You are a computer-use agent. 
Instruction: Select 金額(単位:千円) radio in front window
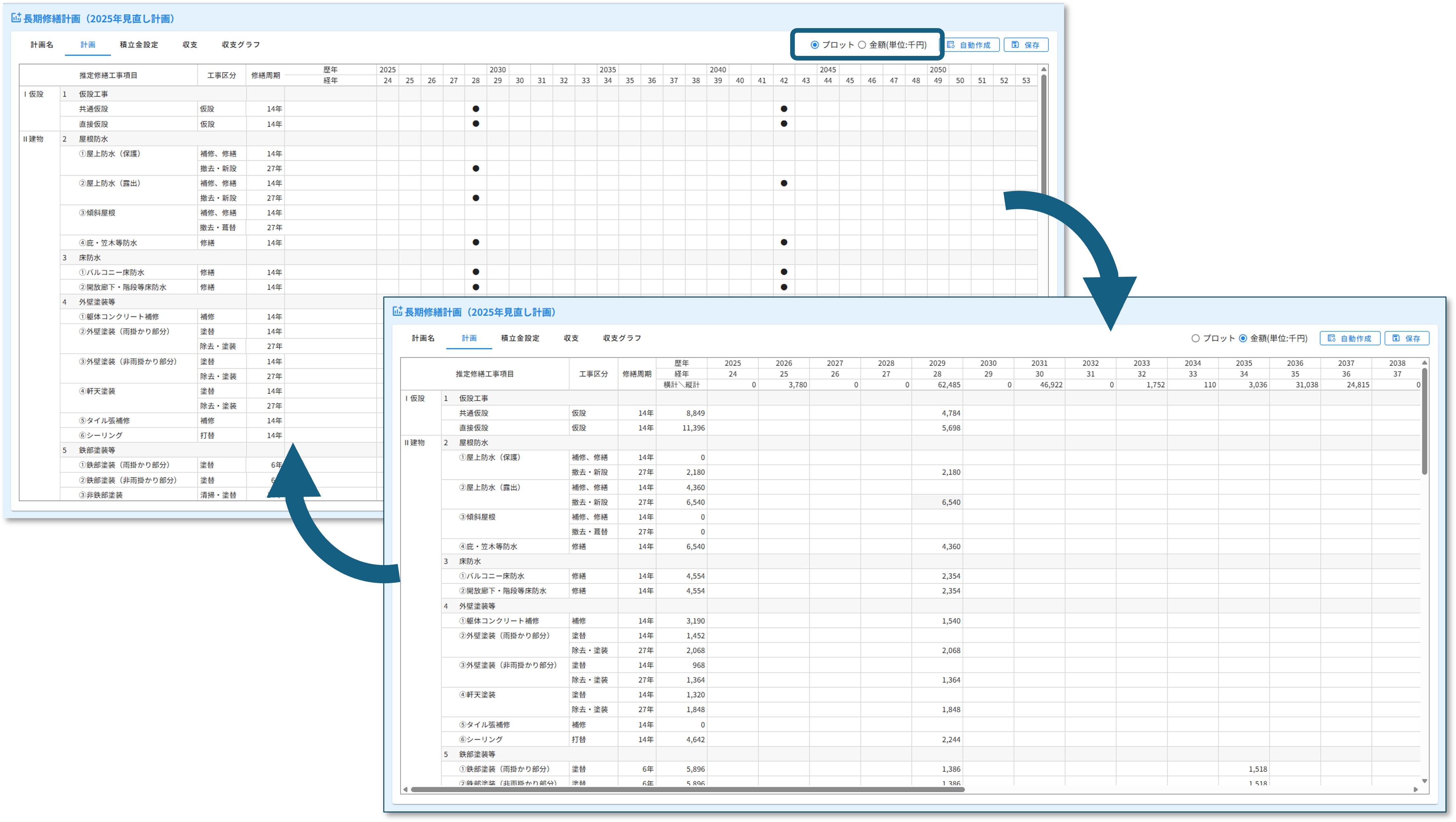[1243, 338]
